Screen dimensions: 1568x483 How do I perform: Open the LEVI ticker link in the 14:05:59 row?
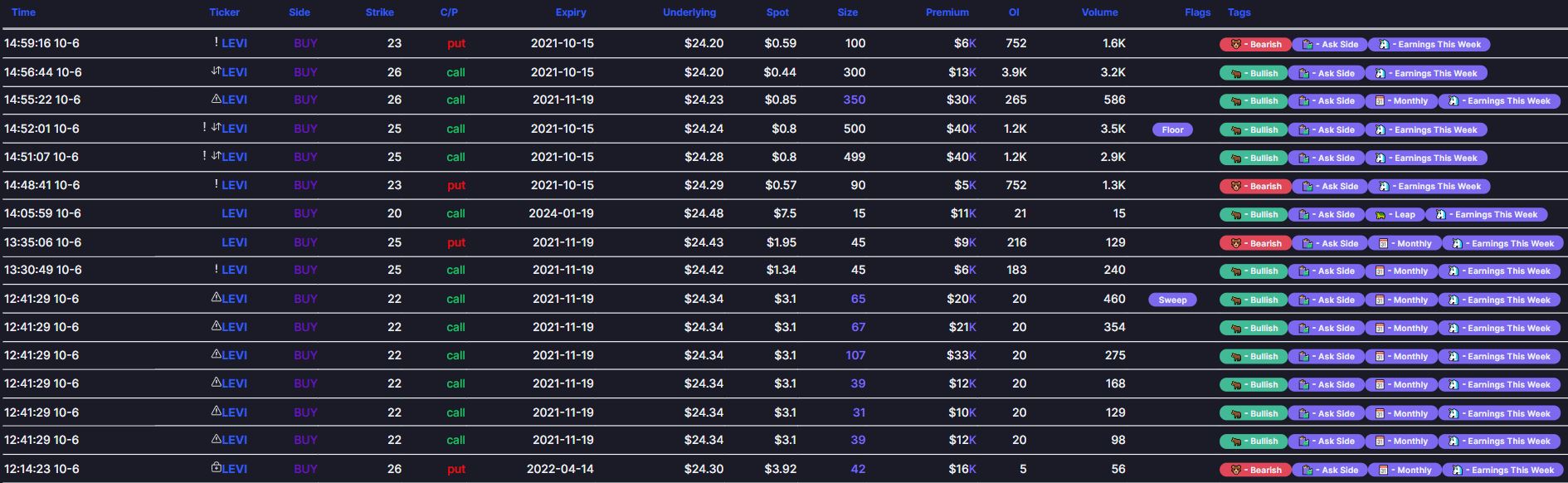pyautogui.click(x=234, y=213)
